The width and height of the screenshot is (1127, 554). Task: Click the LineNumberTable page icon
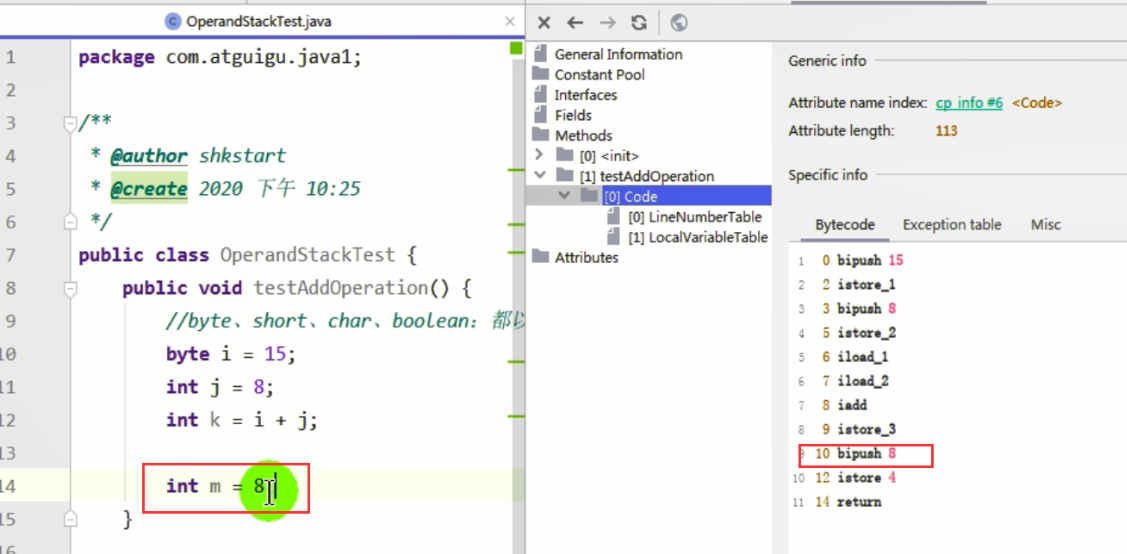point(613,216)
